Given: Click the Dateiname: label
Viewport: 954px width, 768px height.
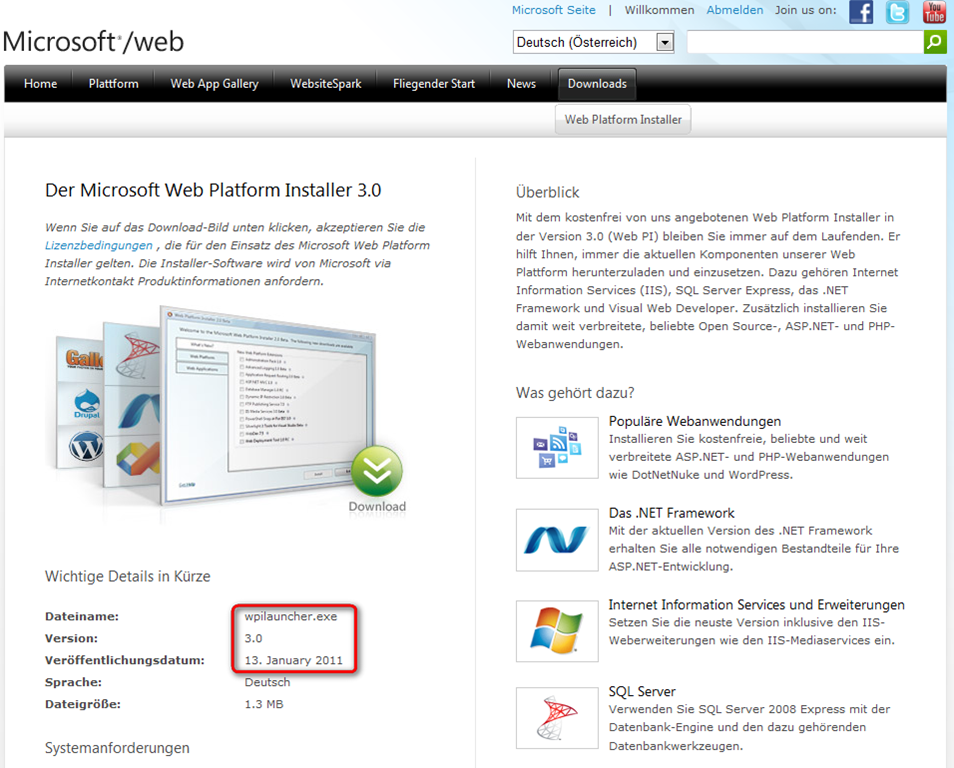Looking at the screenshot, I should (82, 616).
